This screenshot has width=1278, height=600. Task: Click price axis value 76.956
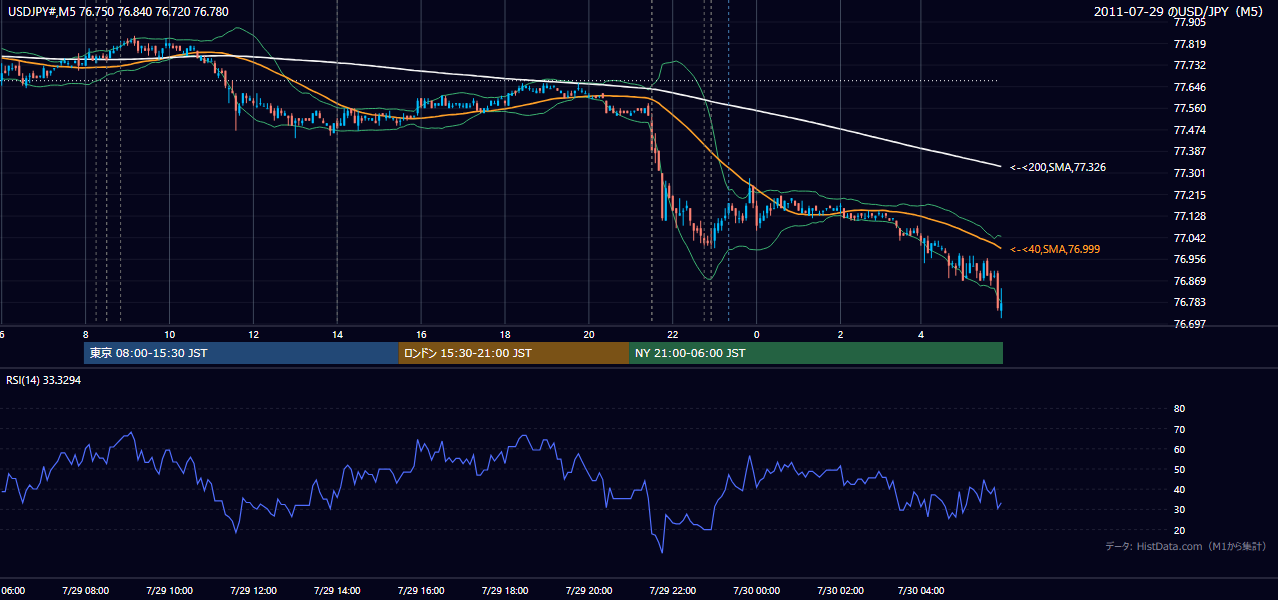[1189, 259]
